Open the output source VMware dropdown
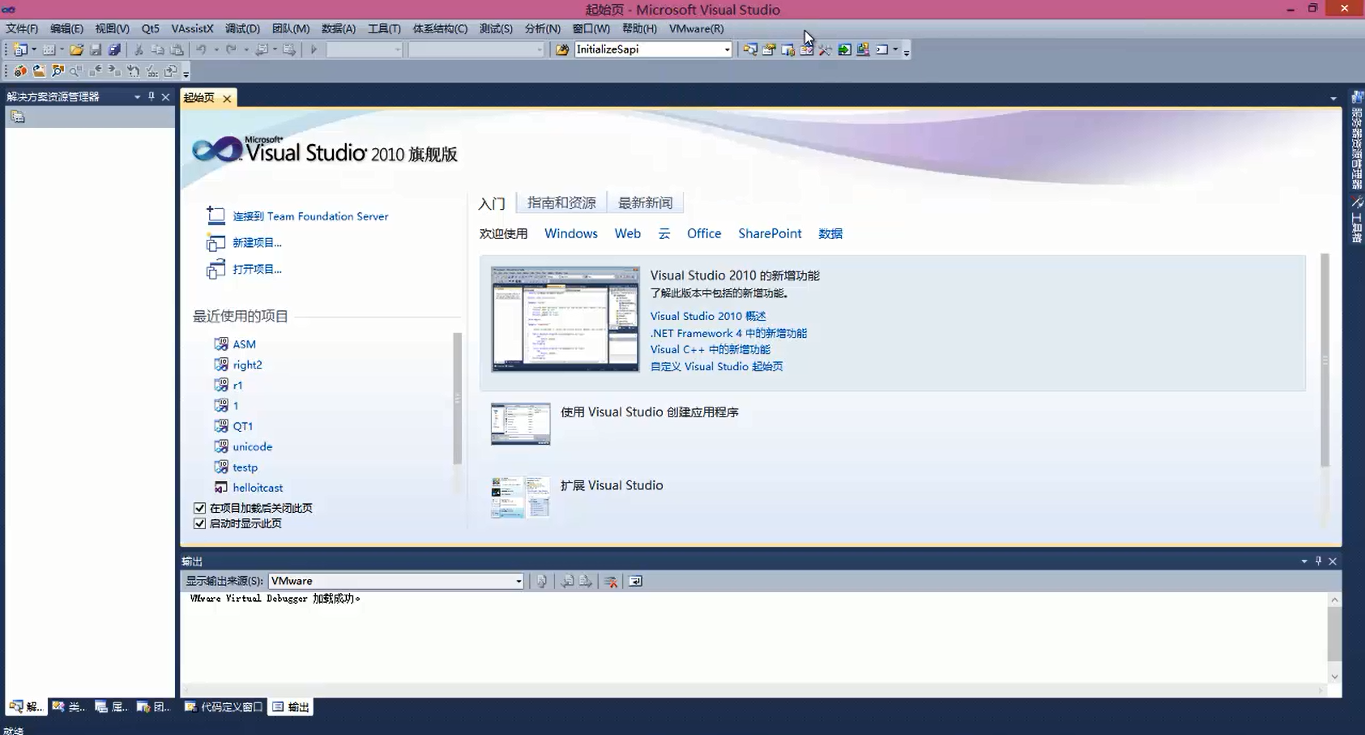1365x735 pixels. tap(518, 581)
